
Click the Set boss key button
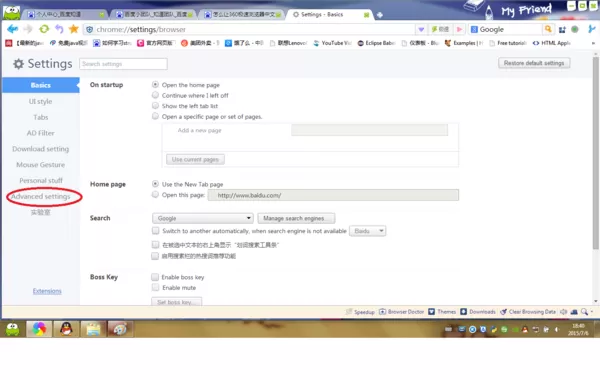[176, 302]
